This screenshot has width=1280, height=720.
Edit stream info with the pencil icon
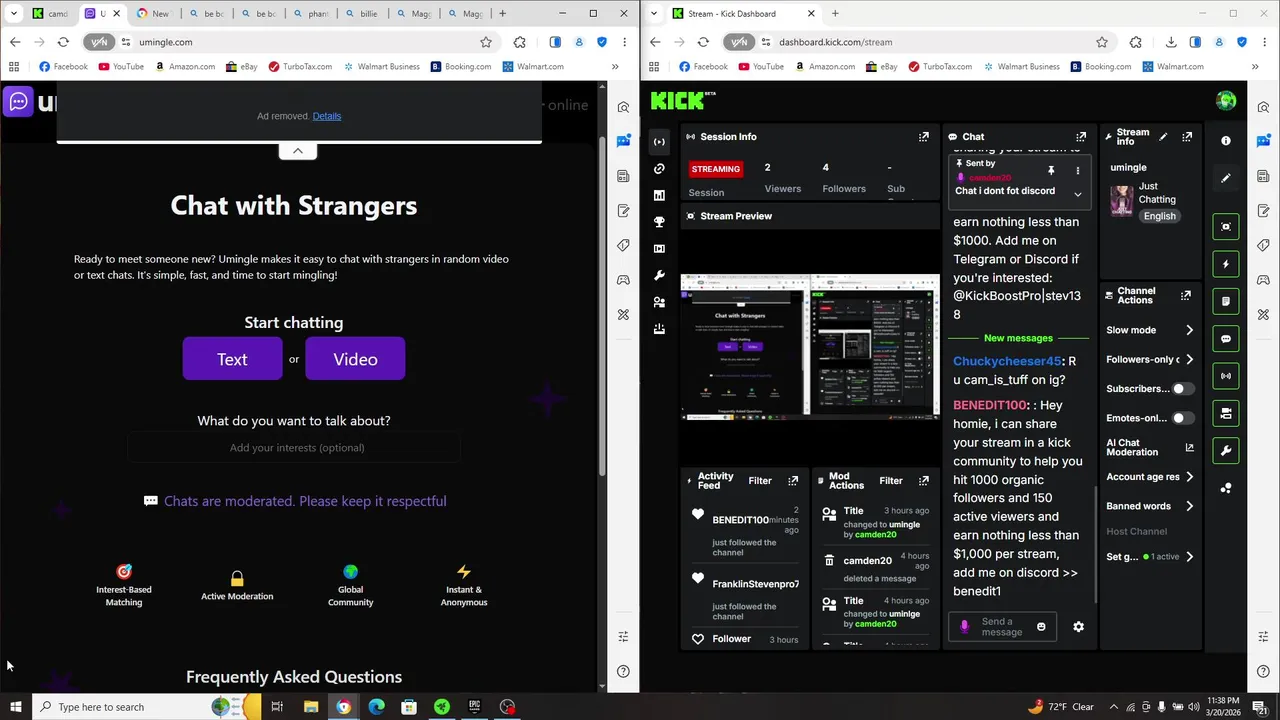[x=1163, y=137]
